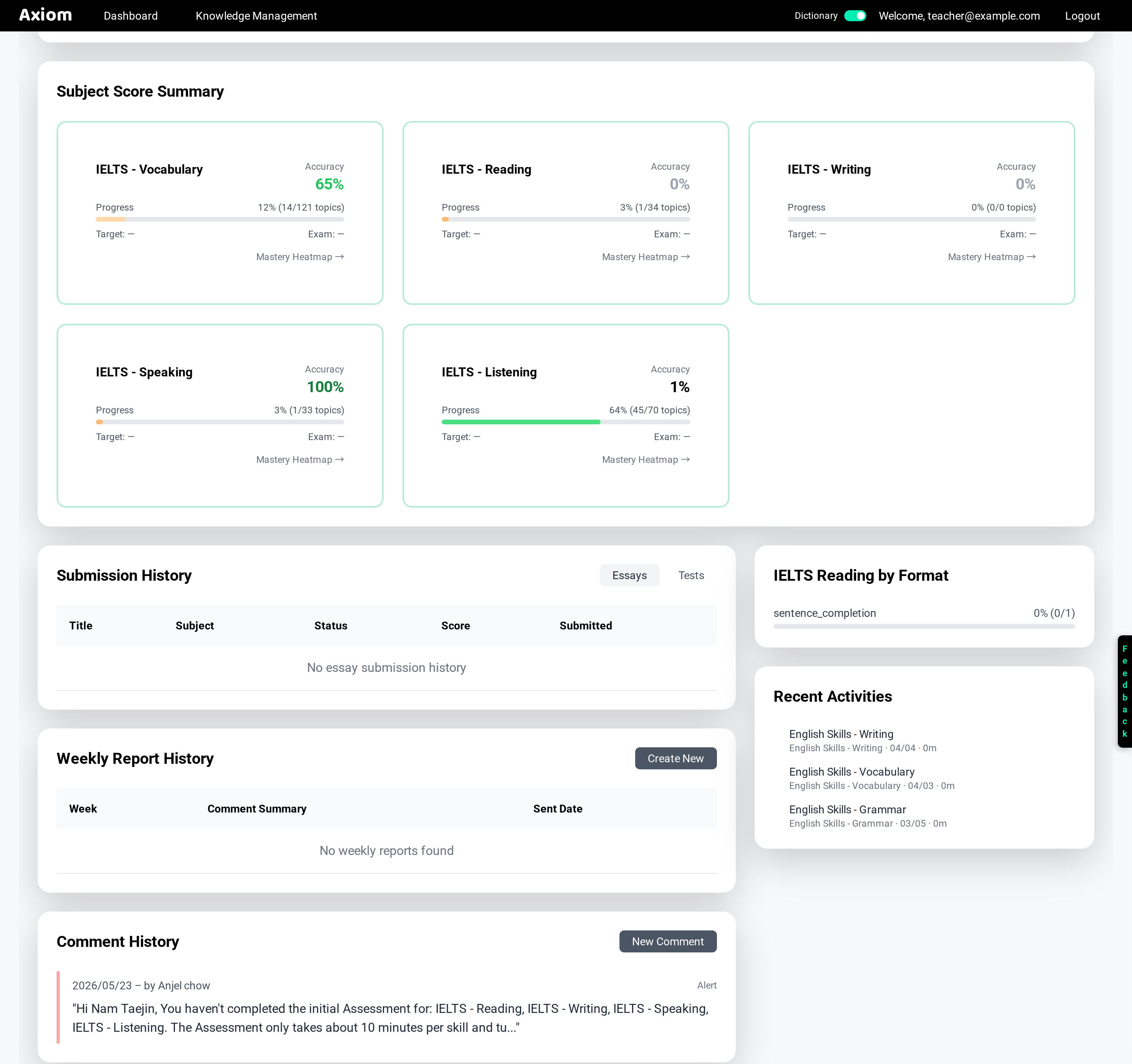Switch to the Tests tab
The width and height of the screenshot is (1132, 1064).
pyautogui.click(x=691, y=575)
